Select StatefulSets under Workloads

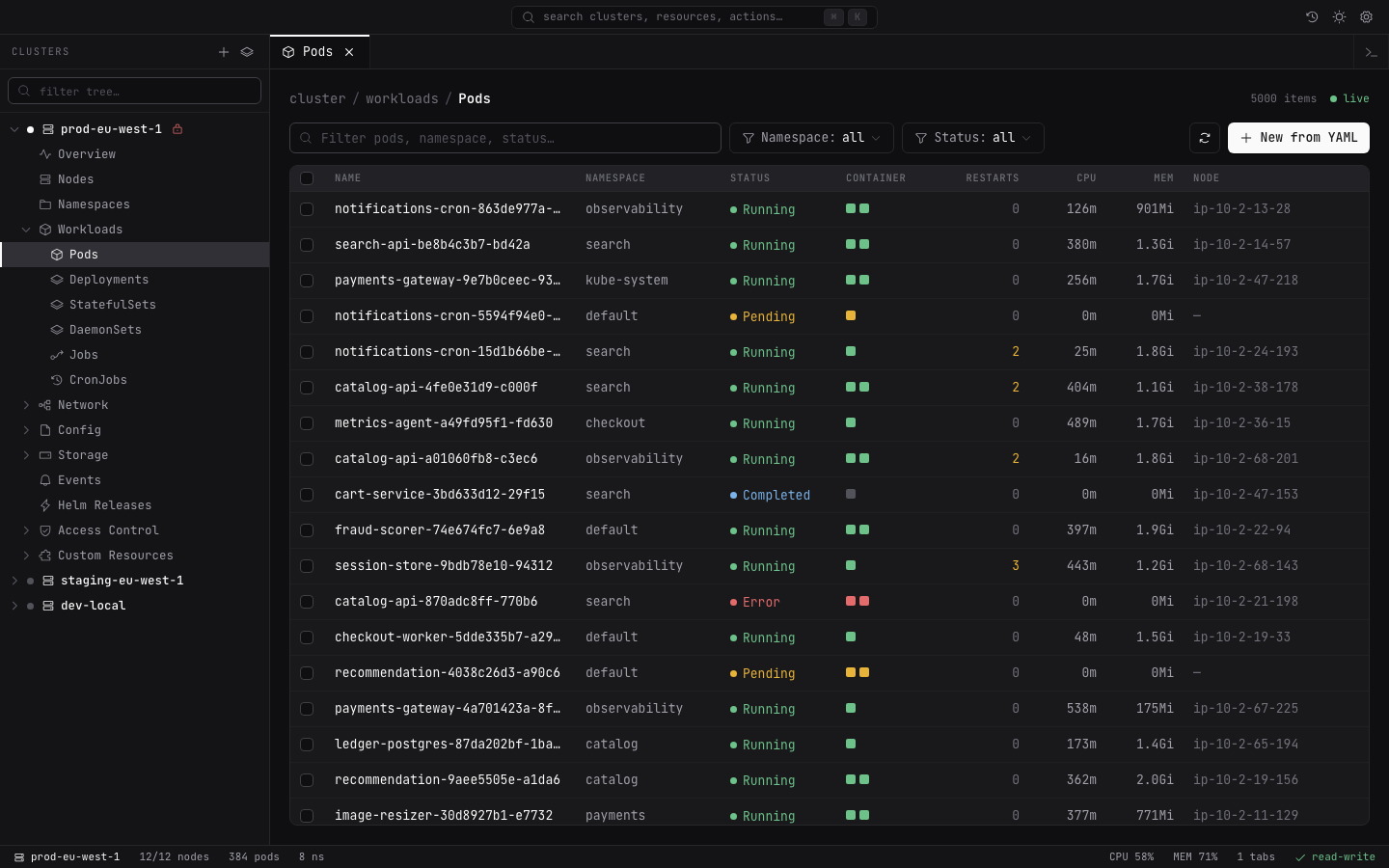coord(135,305)
